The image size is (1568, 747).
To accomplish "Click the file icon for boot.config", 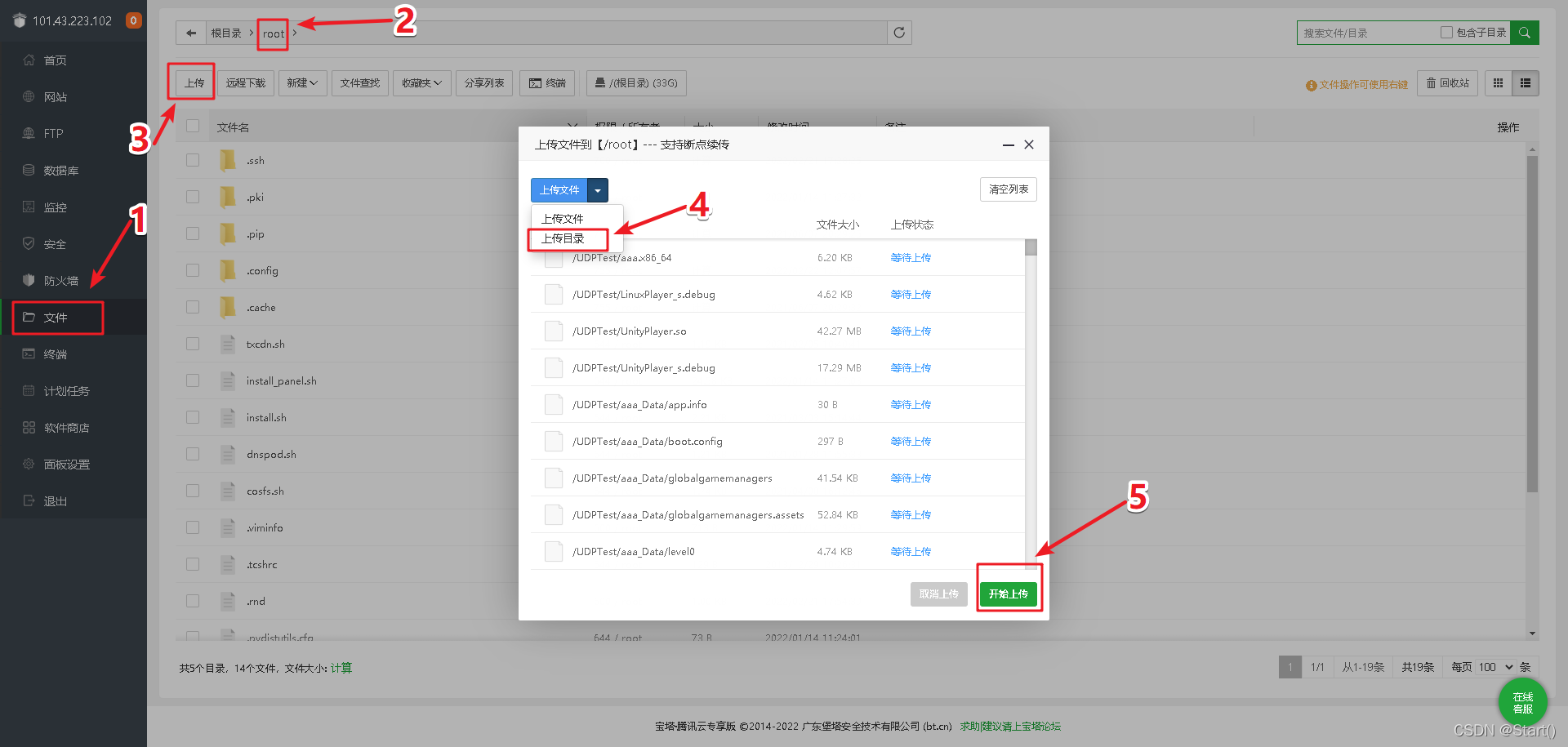I will [x=554, y=442].
